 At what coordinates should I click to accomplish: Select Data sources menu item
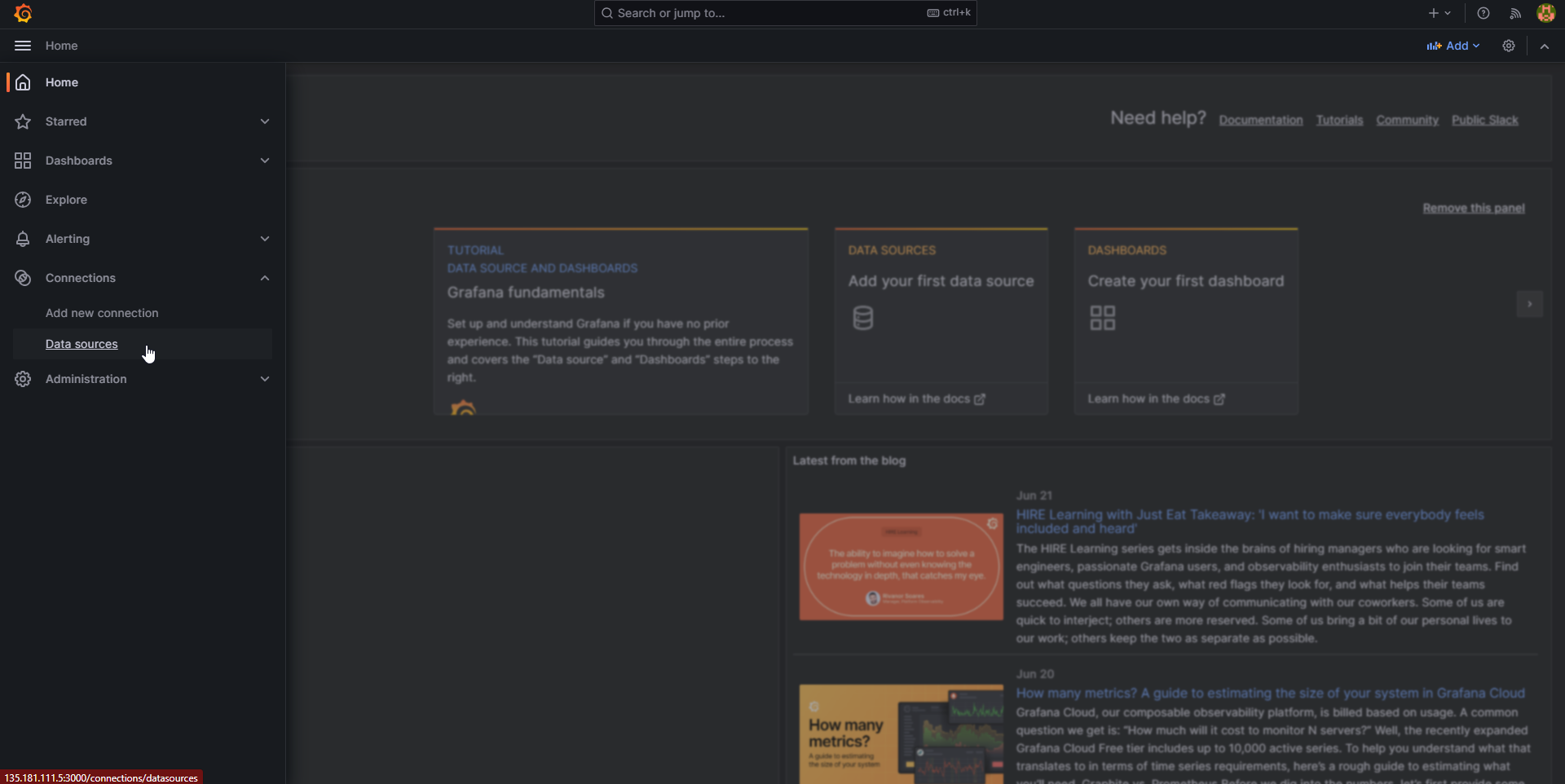(x=82, y=344)
